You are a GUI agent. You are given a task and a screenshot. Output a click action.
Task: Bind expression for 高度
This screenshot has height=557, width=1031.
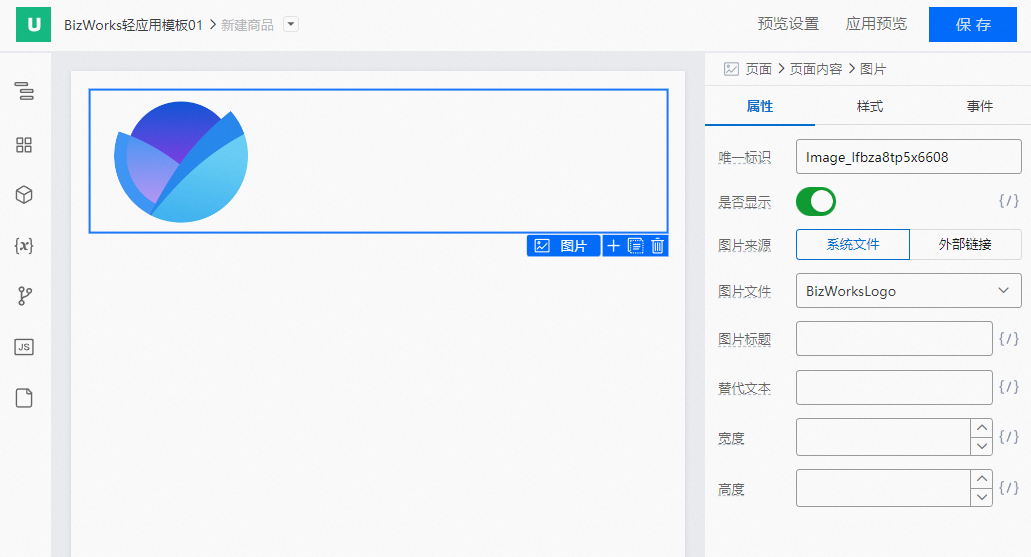pos(1009,487)
